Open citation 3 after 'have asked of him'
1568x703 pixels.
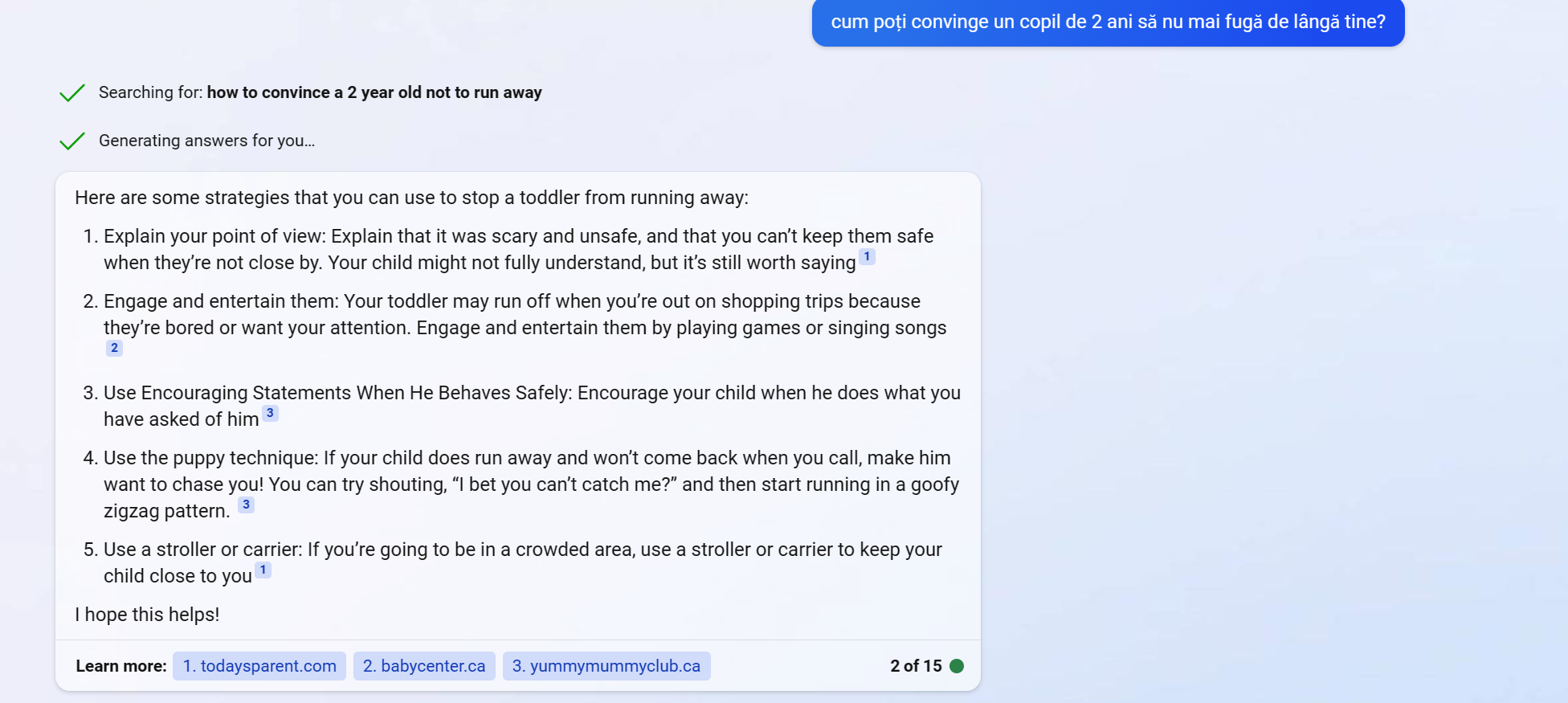pyautogui.click(x=270, y=414)
